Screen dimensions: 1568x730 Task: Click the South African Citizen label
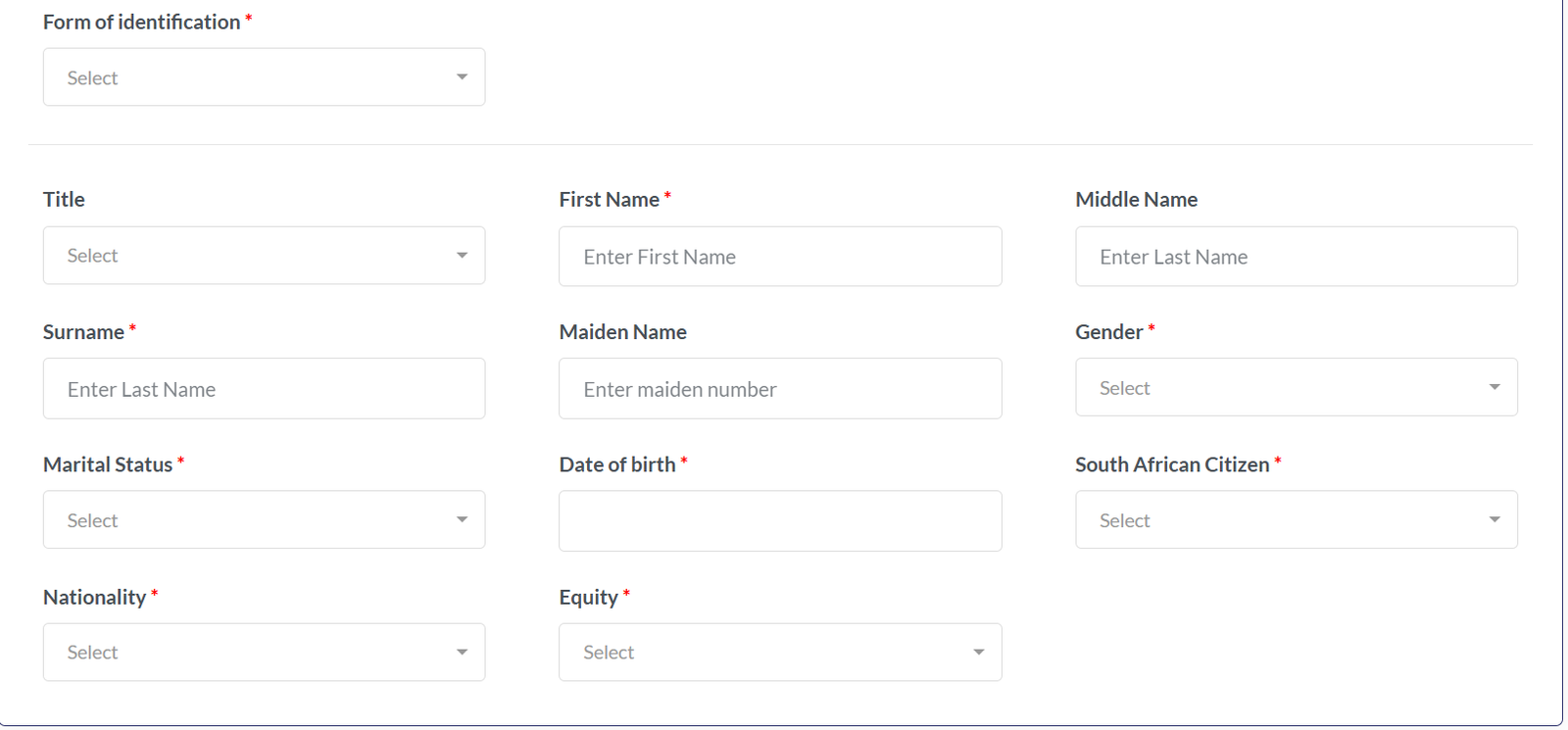tap(1172, 464)
